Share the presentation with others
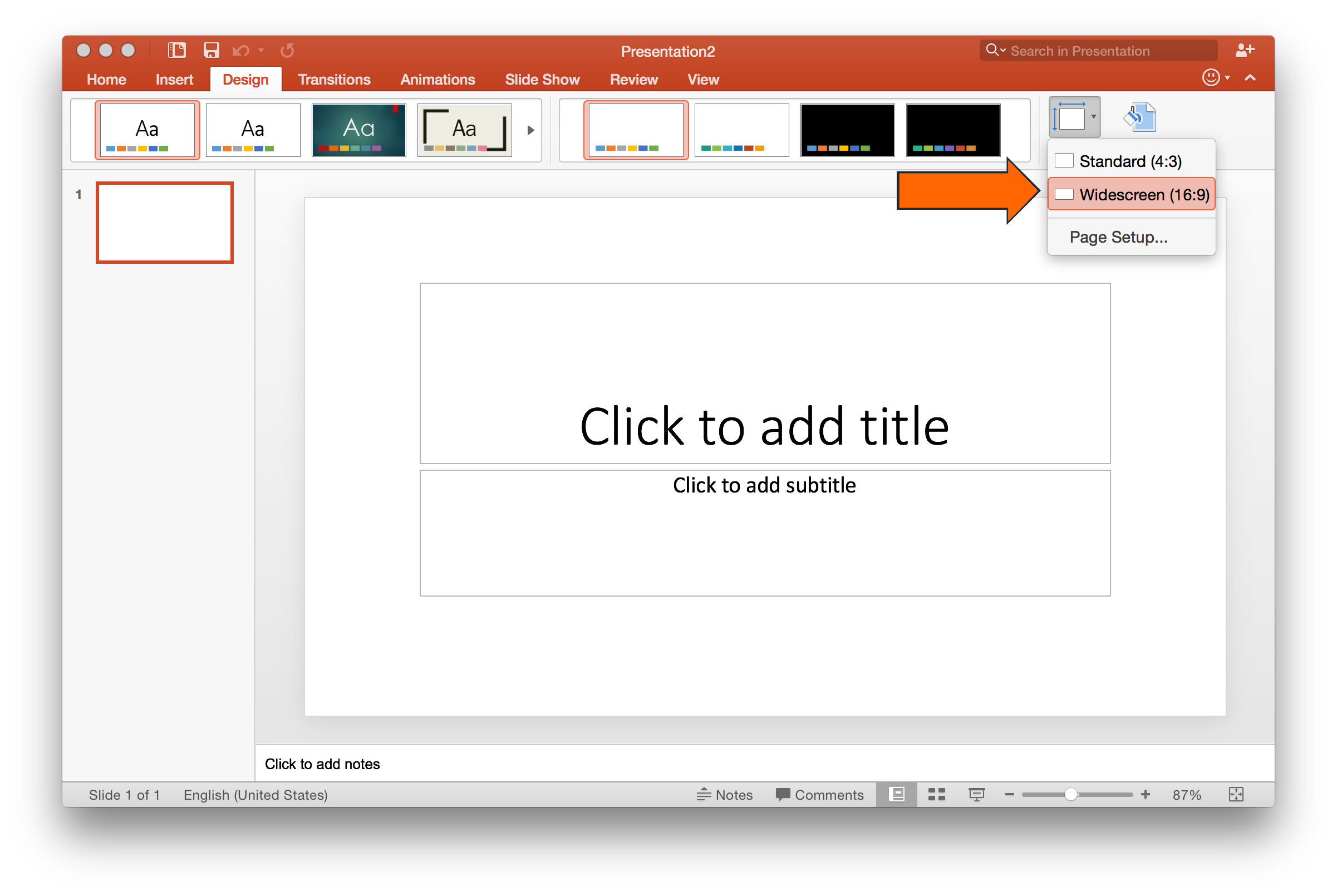Image resolution: width=1337 pixels, height=896 pixels. [1245, 50]
